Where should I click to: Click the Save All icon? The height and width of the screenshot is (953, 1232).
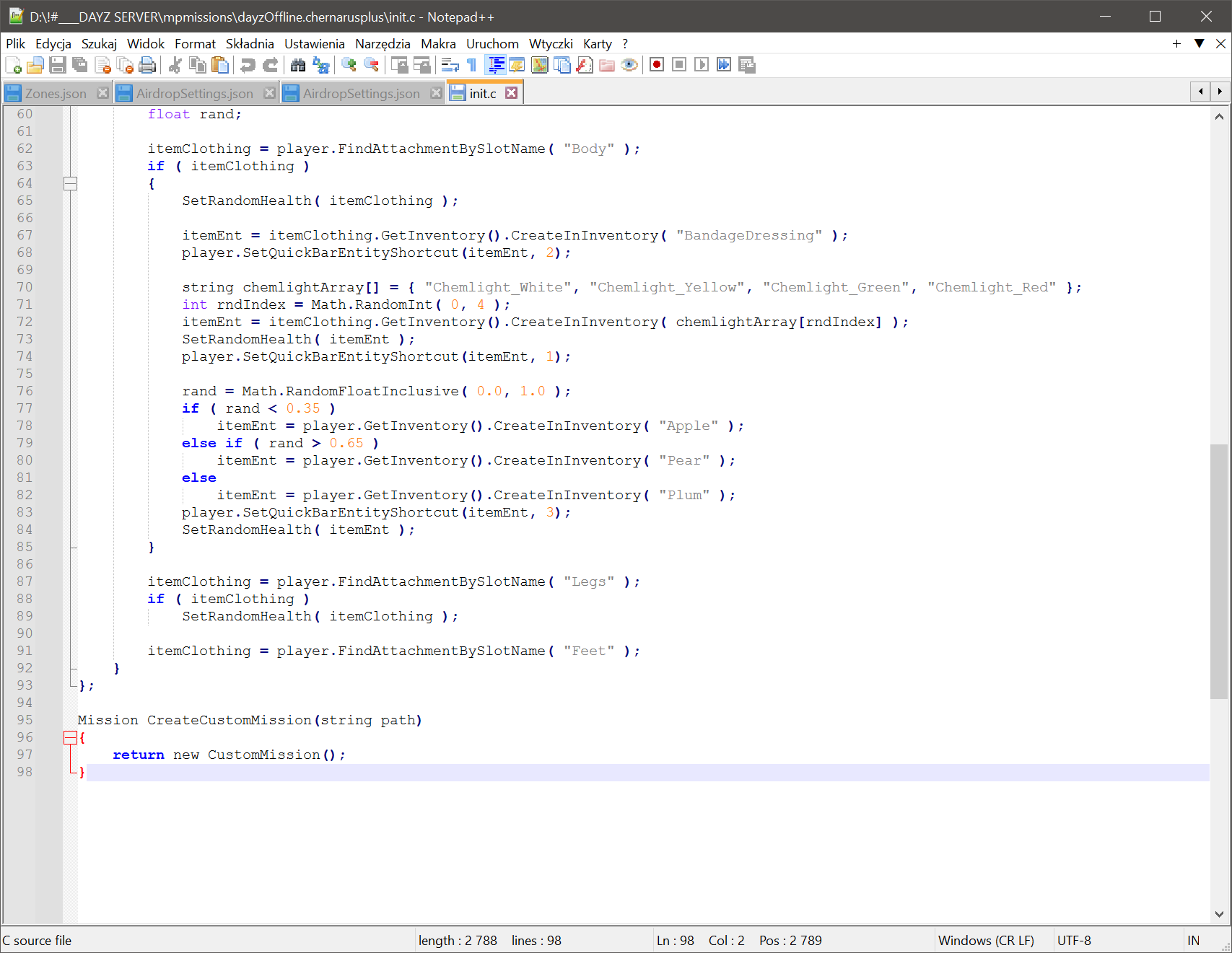pyautogui.click(x=80, y=65)
